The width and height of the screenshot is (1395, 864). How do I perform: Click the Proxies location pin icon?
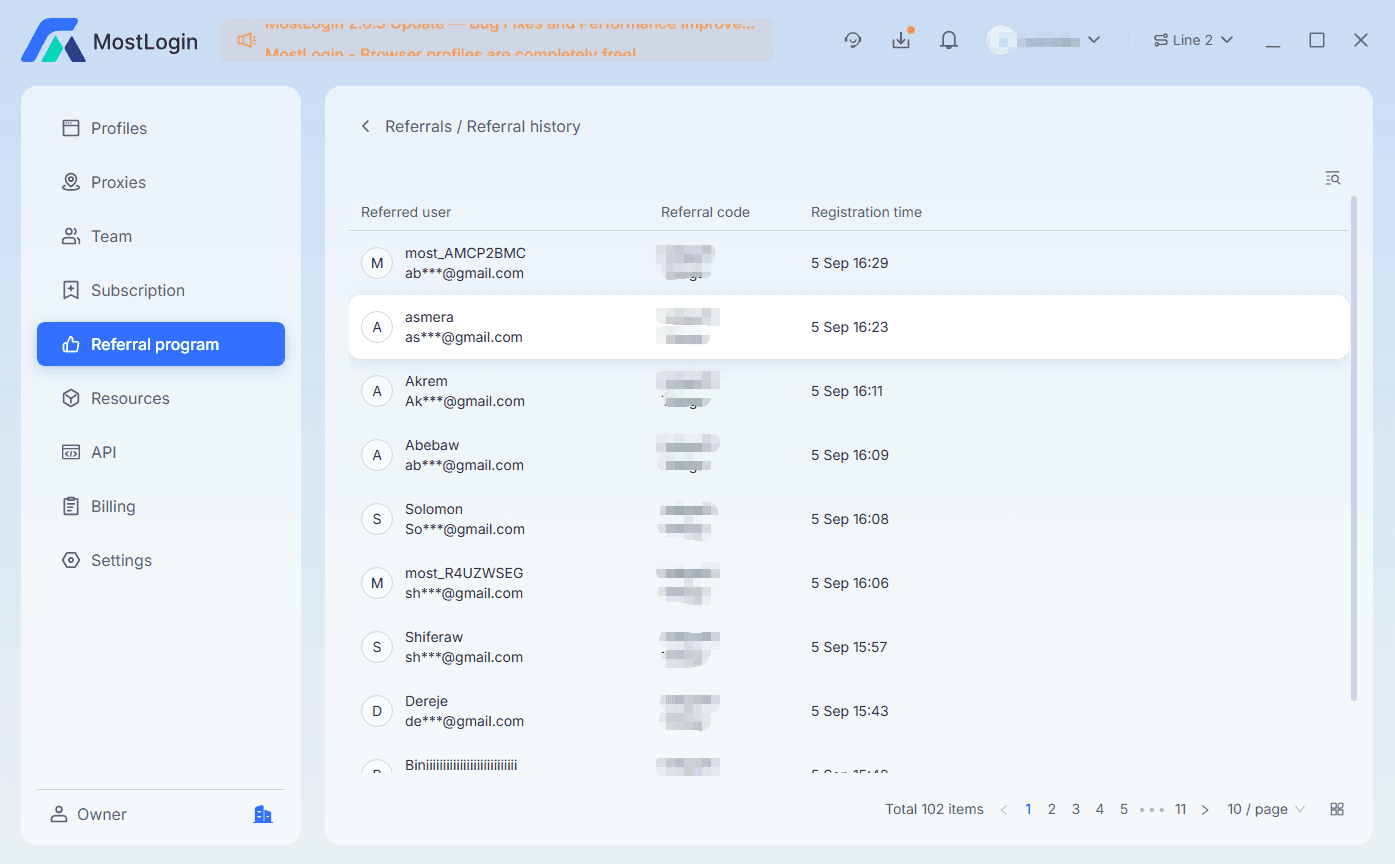tap(71, 182)
